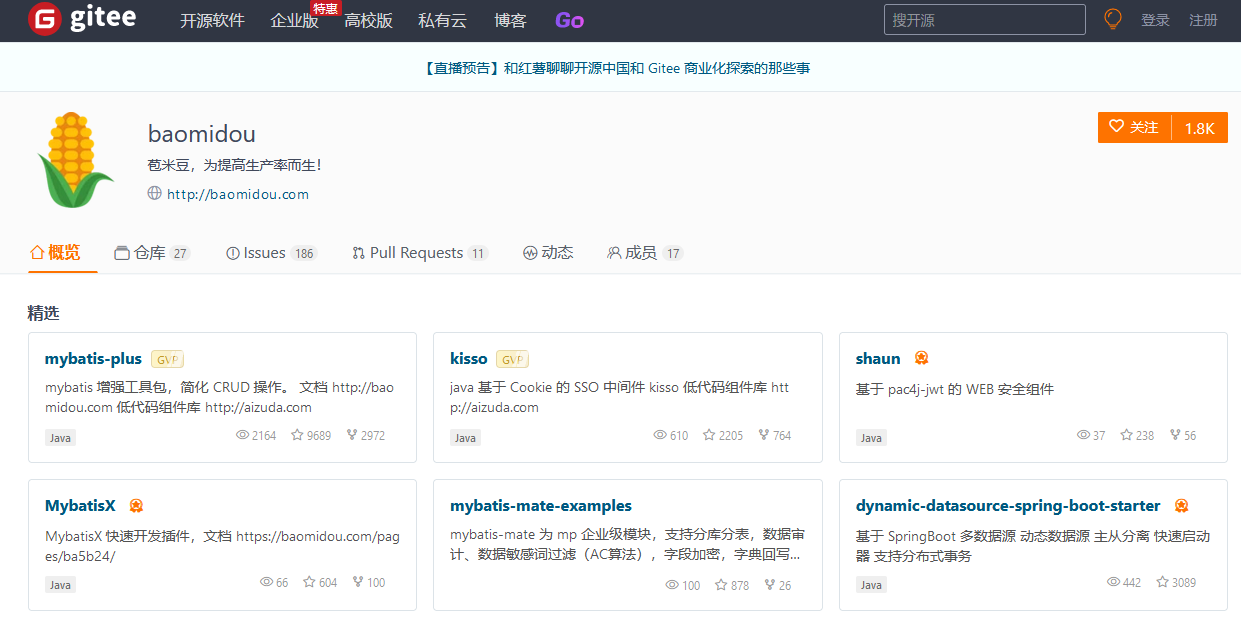Select the Pull Requests 11 tab
The height and width of the screenshot is (637, 1241).
tap(420, 253)
